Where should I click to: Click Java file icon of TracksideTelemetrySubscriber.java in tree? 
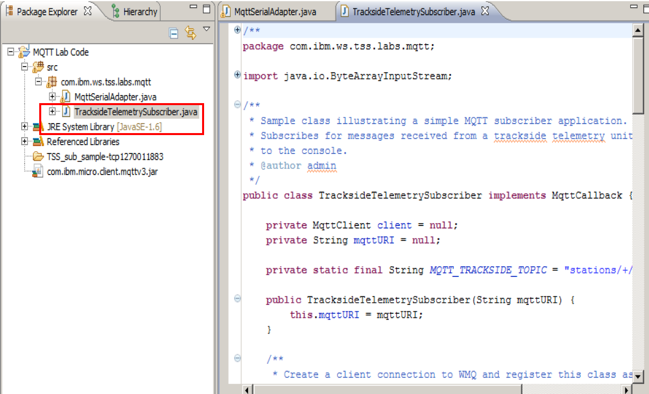pyautogui.click(x=66, y=111)
